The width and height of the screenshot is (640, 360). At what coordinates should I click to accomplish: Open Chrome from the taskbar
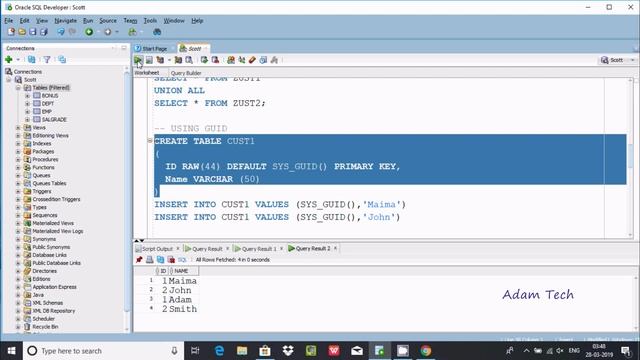(x=426, y=351)
